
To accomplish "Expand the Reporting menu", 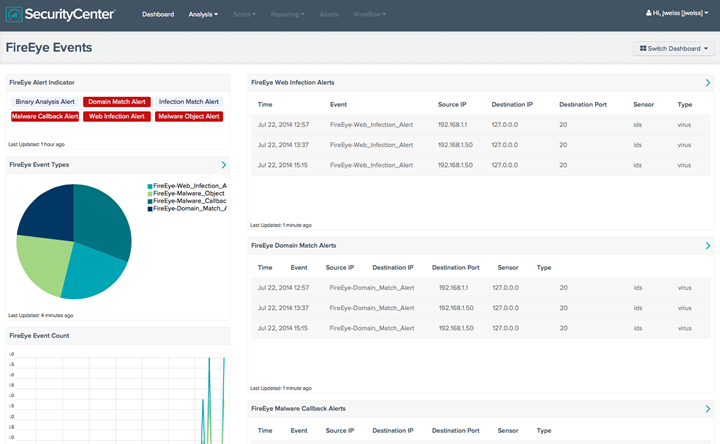I will pos(287,14).
